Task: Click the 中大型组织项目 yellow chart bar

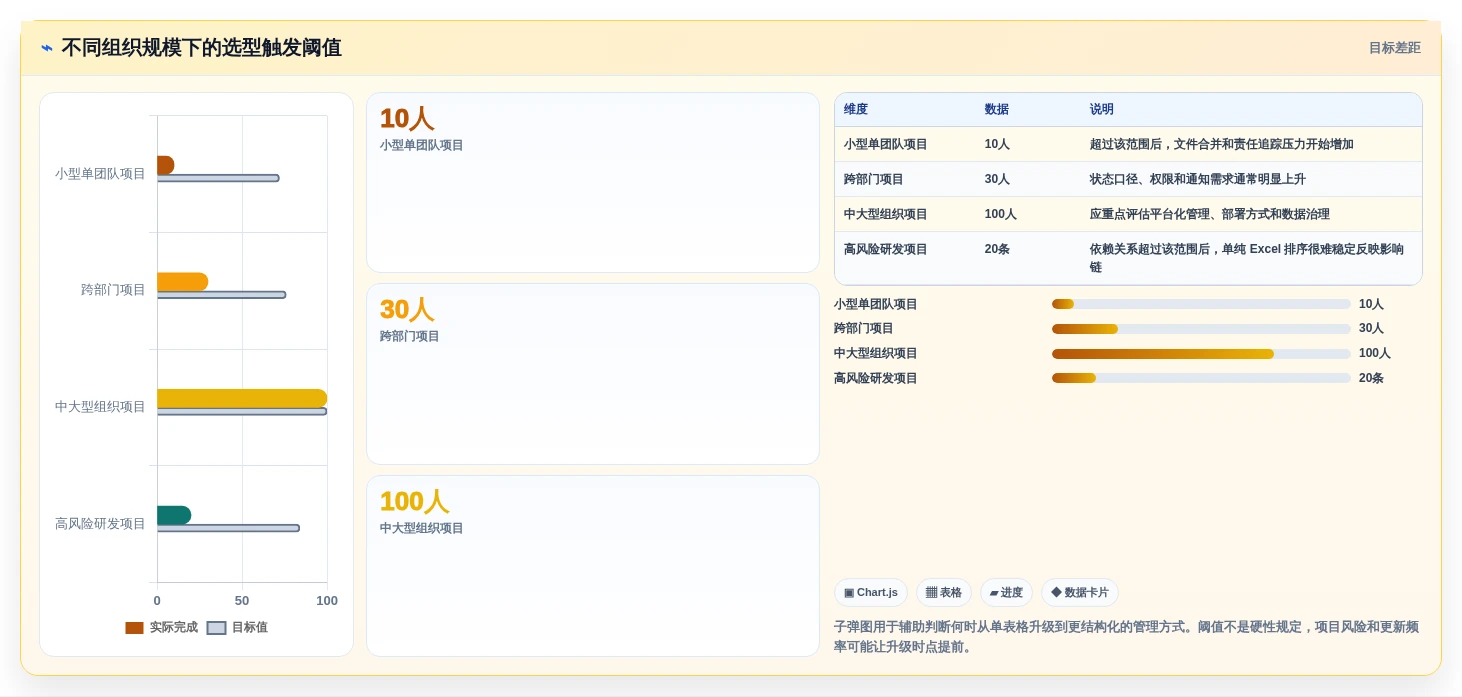Action: click(x=242, y=398)
